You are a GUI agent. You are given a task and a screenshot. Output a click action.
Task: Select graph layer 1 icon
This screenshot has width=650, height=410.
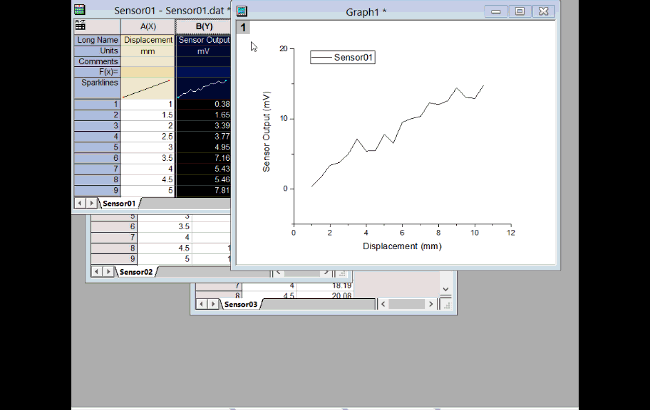tap(243, 28)
